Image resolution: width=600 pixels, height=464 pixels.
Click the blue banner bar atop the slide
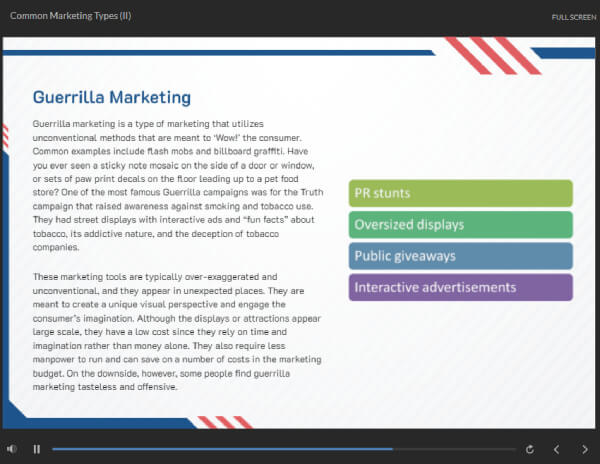[220, 52]
